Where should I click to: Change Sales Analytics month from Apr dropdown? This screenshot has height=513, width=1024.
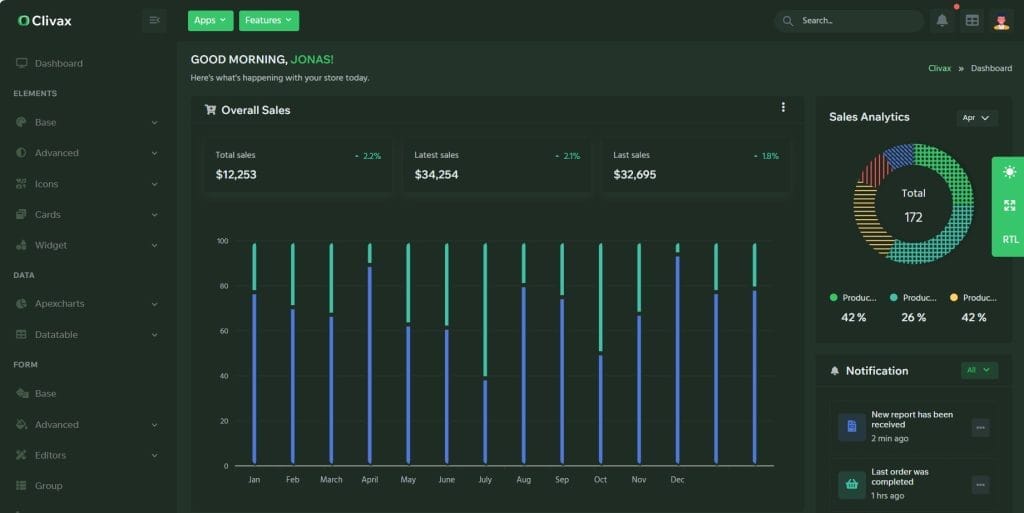(975, 118)
